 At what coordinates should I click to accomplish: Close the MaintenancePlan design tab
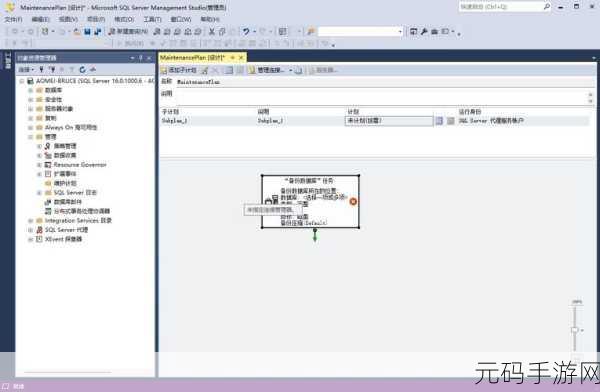pos(241,58)
